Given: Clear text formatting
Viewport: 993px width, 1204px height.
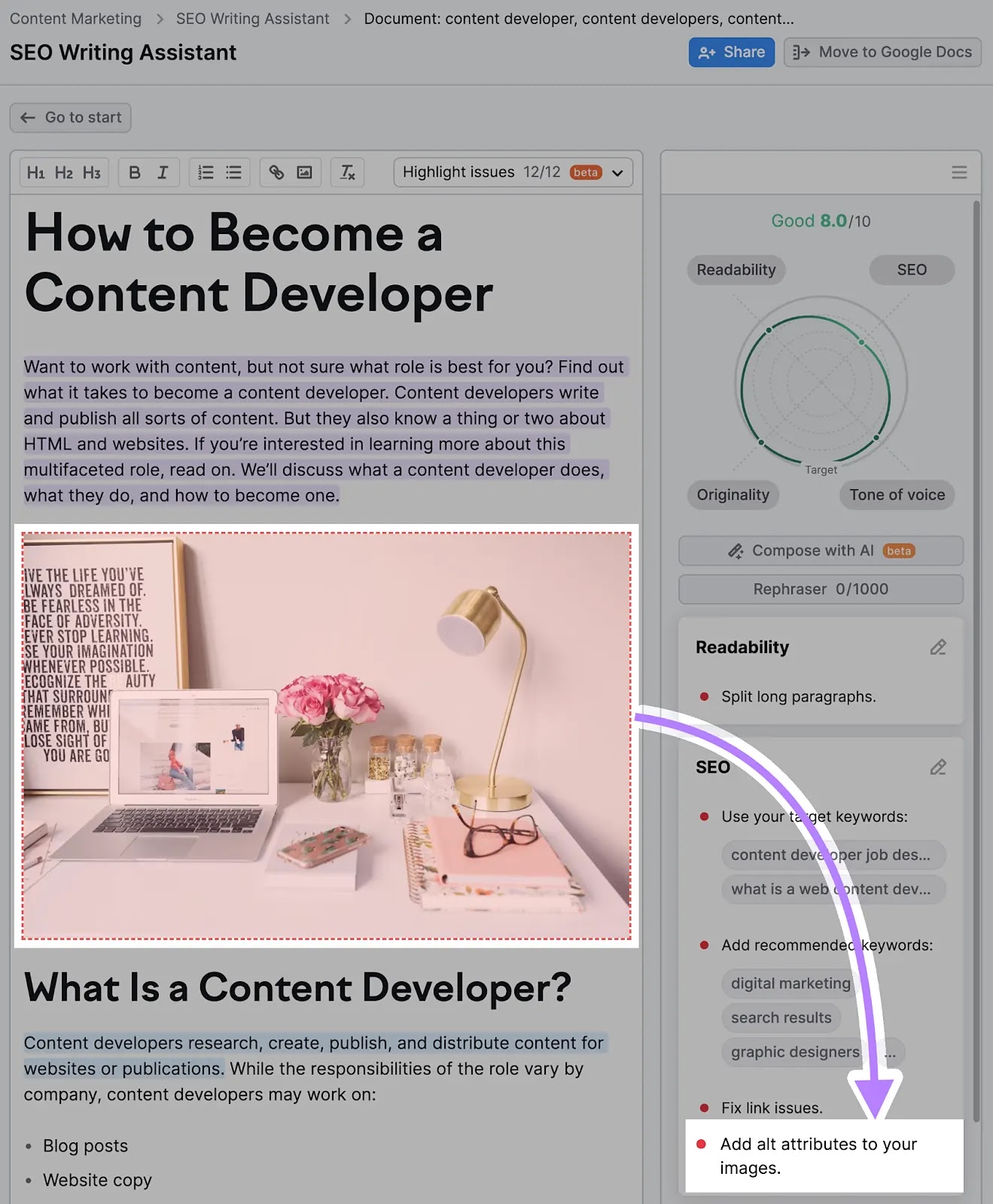Looking at the screenshot, I should click(347, 173).
